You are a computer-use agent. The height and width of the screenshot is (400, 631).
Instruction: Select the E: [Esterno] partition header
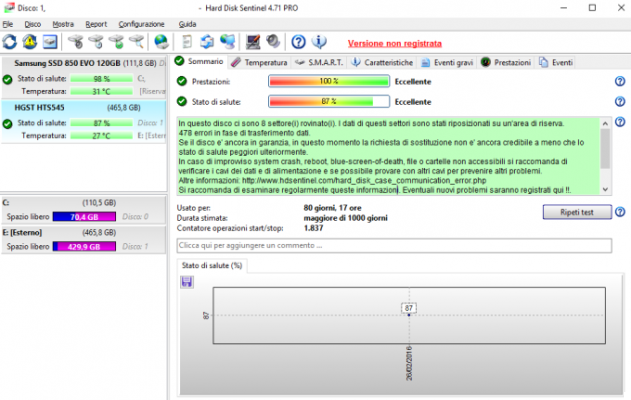(x=84, y=232)
